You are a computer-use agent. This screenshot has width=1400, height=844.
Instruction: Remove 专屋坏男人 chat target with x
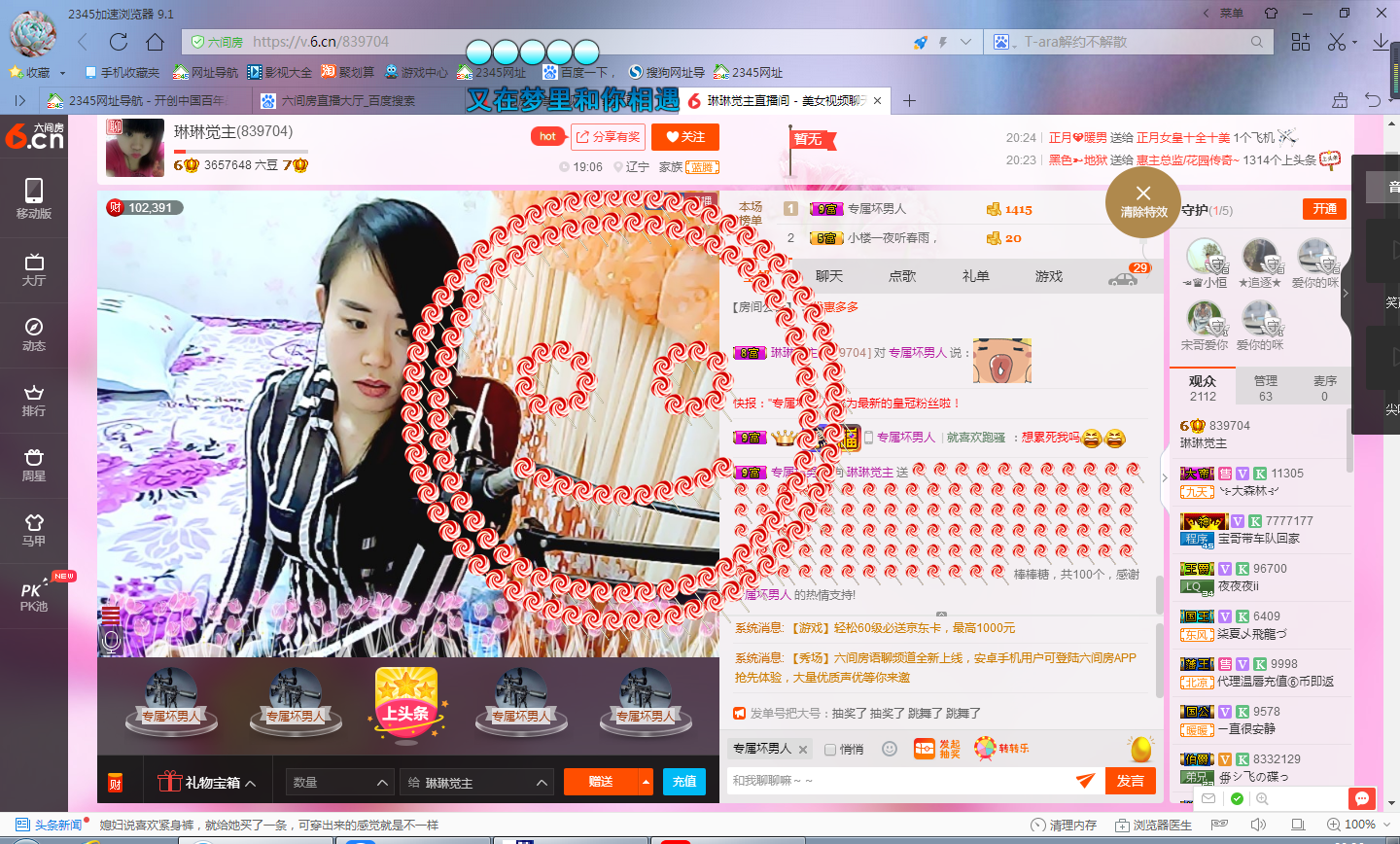click(803, 749)
